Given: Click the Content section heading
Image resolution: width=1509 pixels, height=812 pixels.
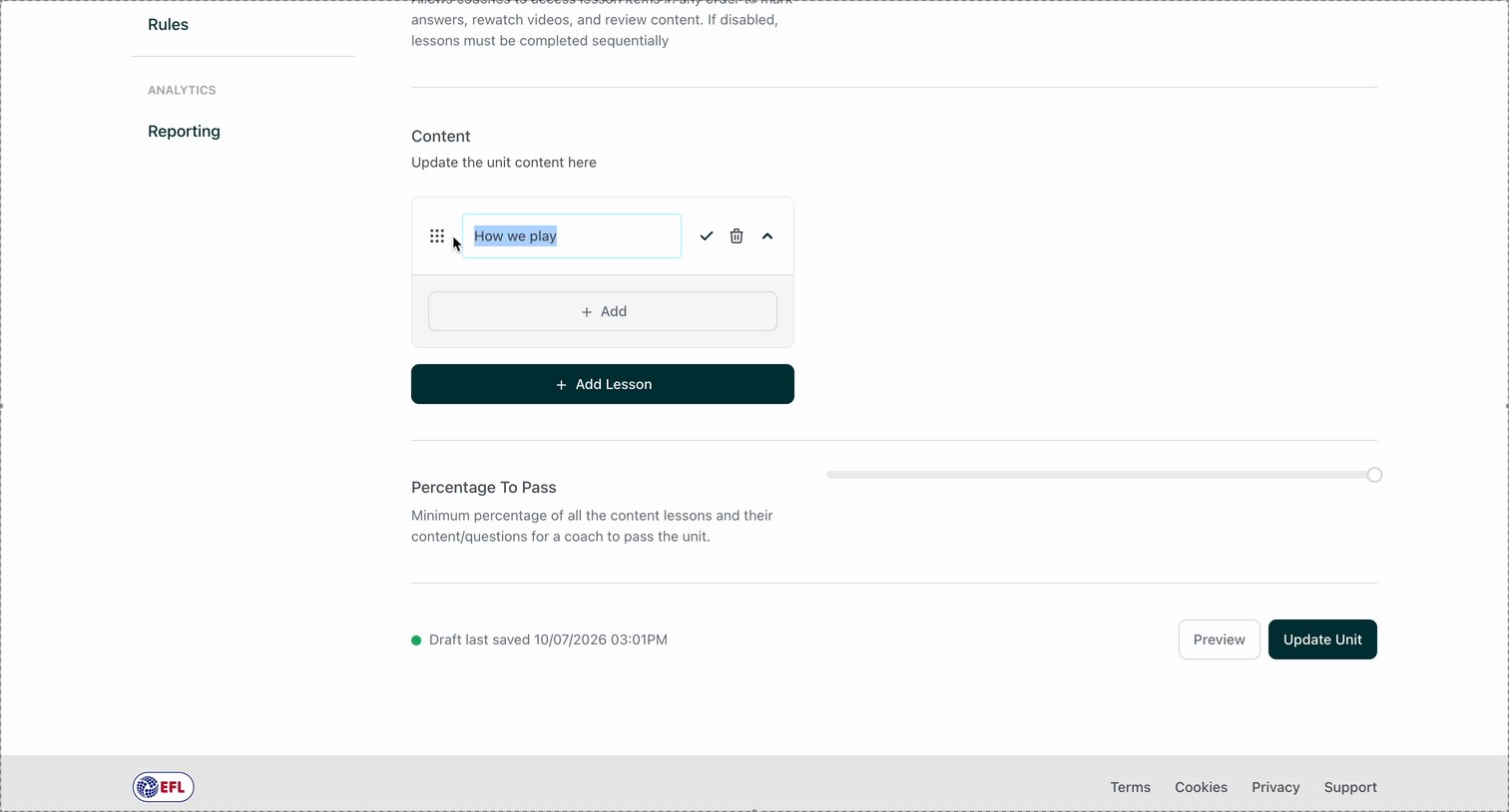Looking at the screenshot, I should tap(441, 137).
